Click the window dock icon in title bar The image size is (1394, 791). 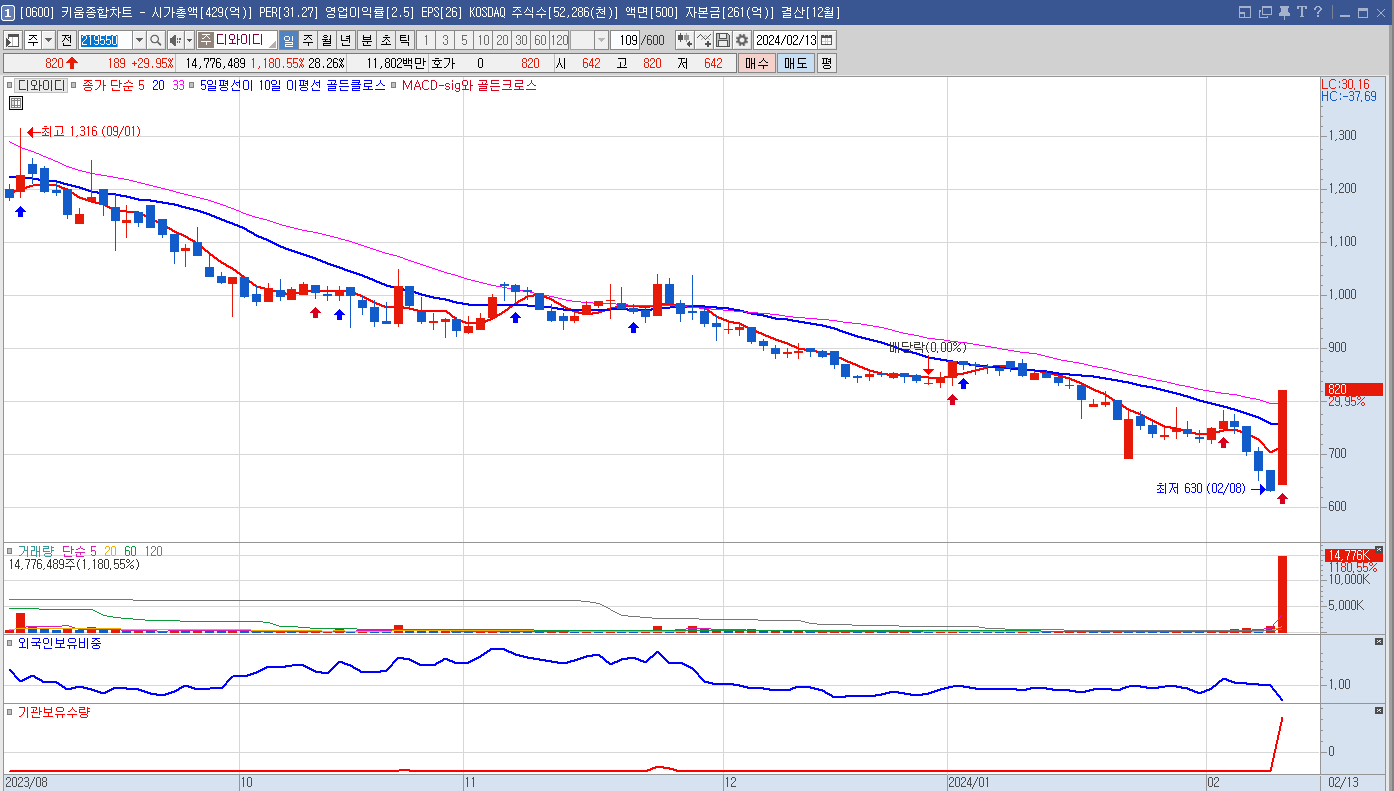tap(1245, 12)
